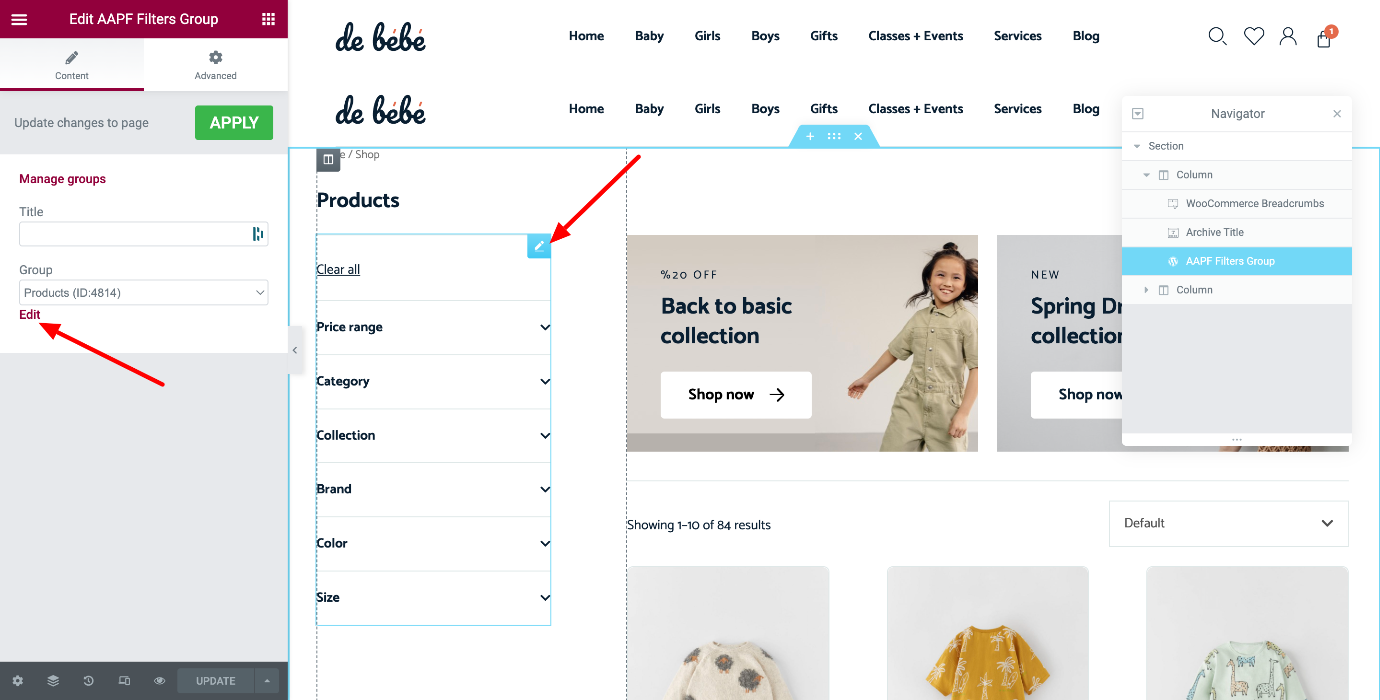Collapse the Column tree in Navigator
Viewport: 1380px width, 700px height.
[x=1147, y=175]
